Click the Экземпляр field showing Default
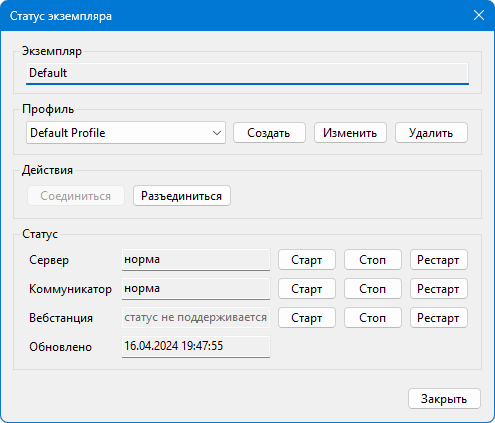 point(247,73)
